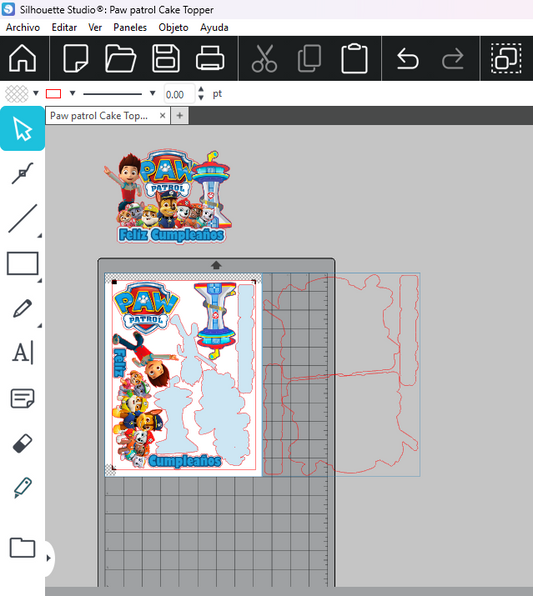Redo the last undone action

click(x=452, y=59)
